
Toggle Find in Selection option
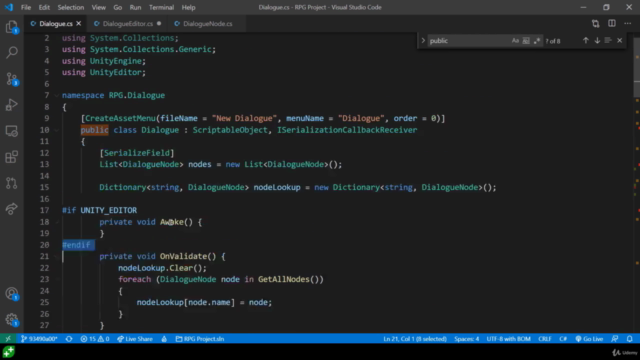coord(608,40)
